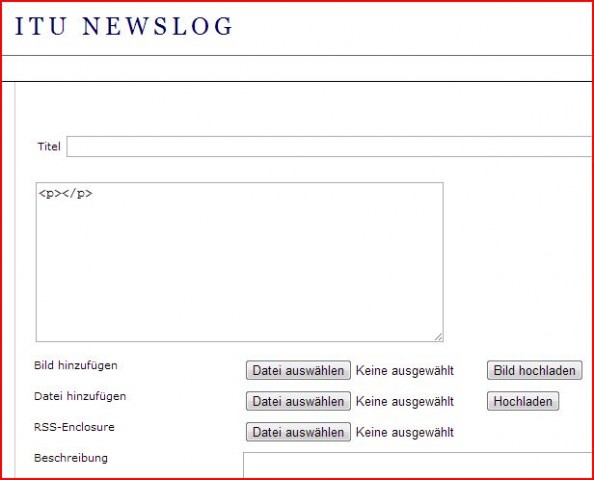Click 'Keine ausgewählt' in RSS-Enclosure row

405,433
